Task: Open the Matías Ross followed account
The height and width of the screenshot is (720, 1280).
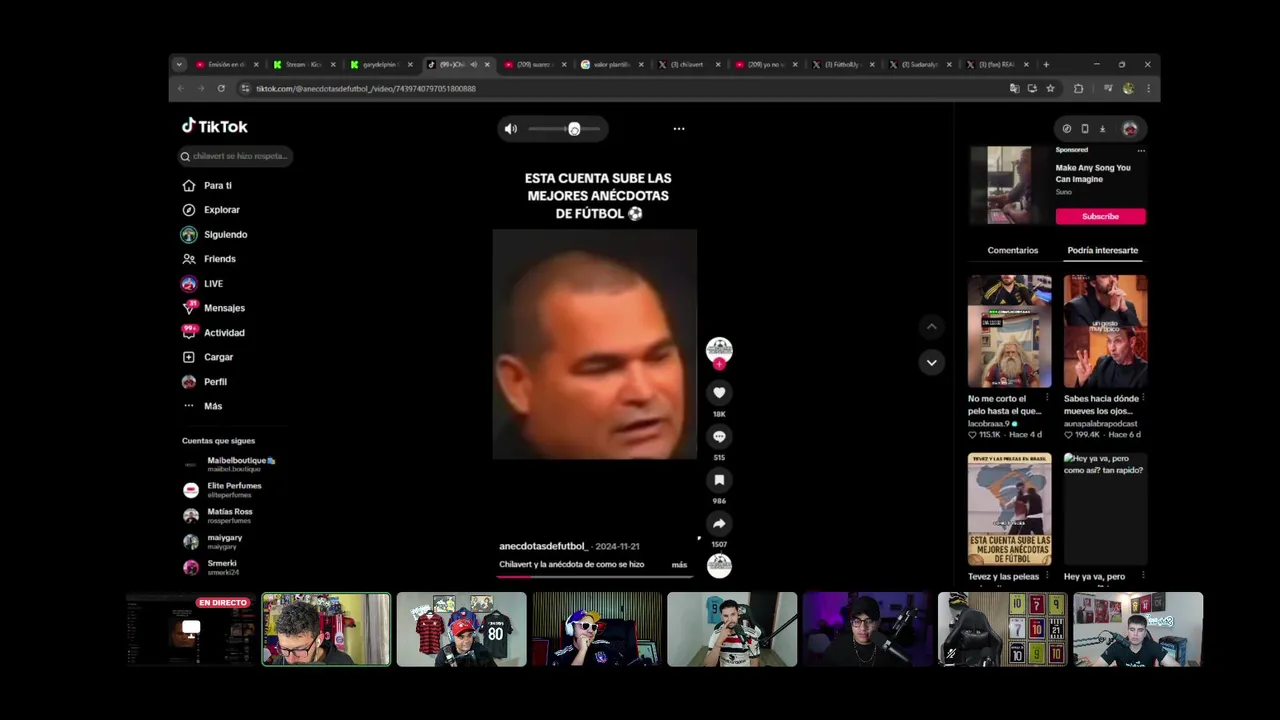Action: point(218,516)
